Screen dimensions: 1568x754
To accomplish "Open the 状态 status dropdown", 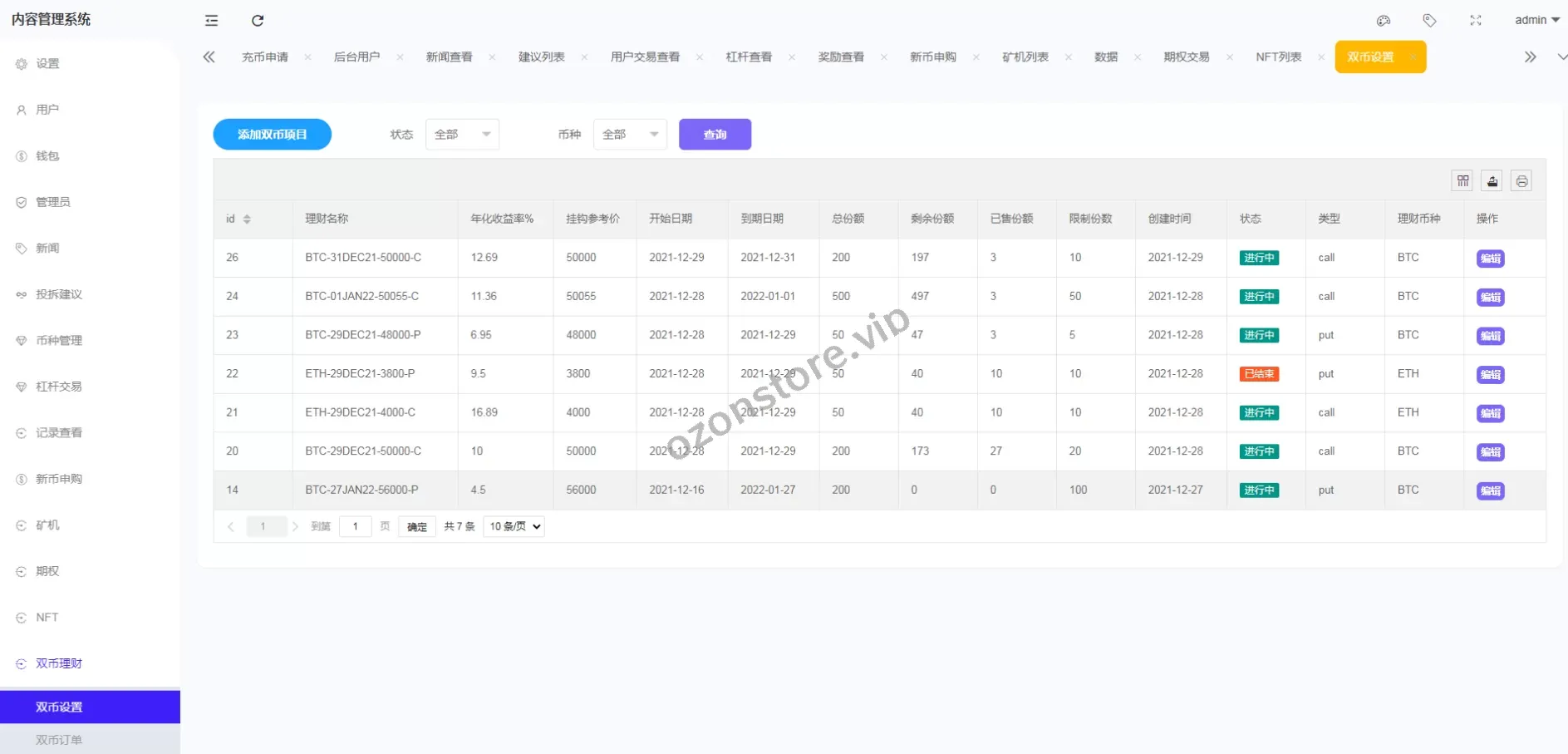I will point(462,135).
